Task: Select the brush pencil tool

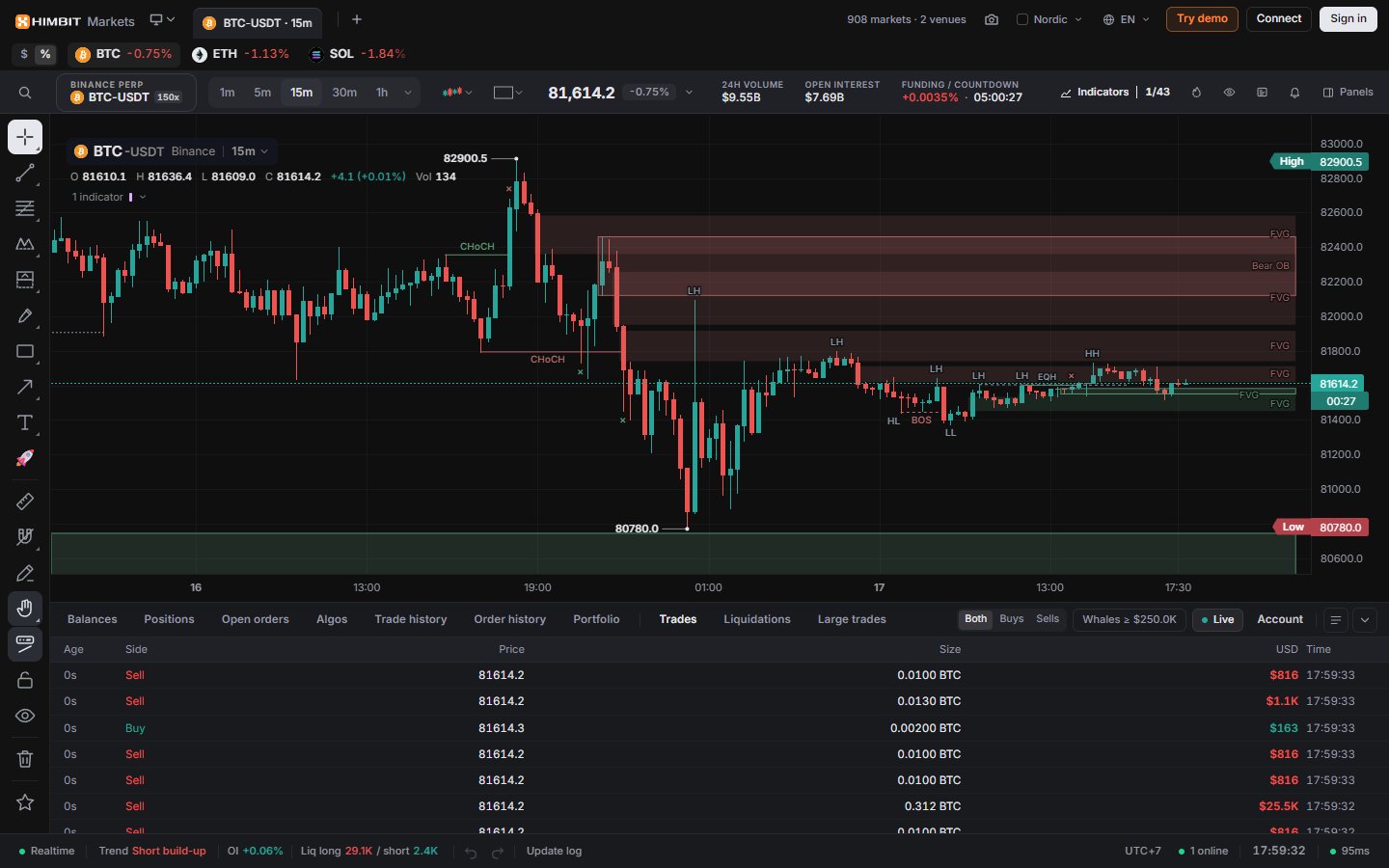Action: click(x=25, y=315)
